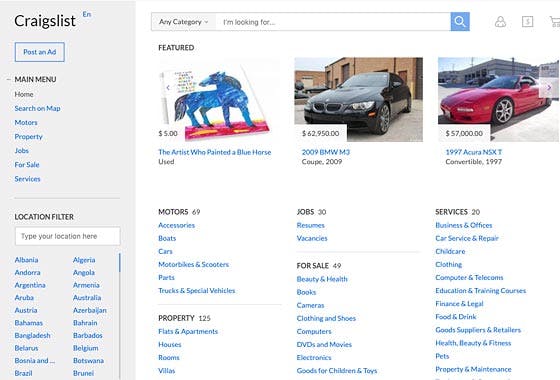Open The Artist Who Painted a Blue Horse link
The width and height of the screenshot is (560, 380).
point(215,152)
